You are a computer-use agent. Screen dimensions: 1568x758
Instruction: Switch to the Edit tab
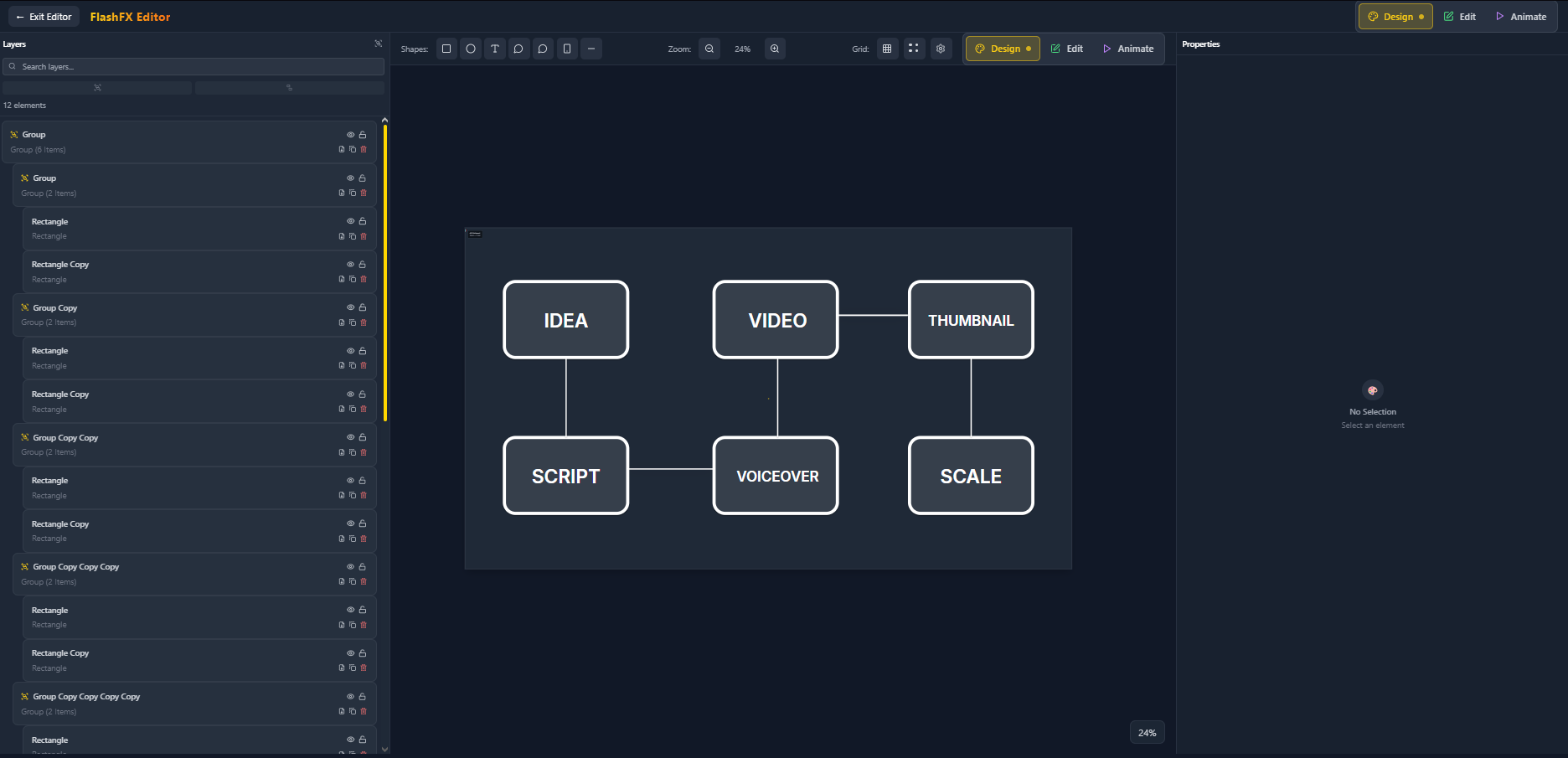1067,49
